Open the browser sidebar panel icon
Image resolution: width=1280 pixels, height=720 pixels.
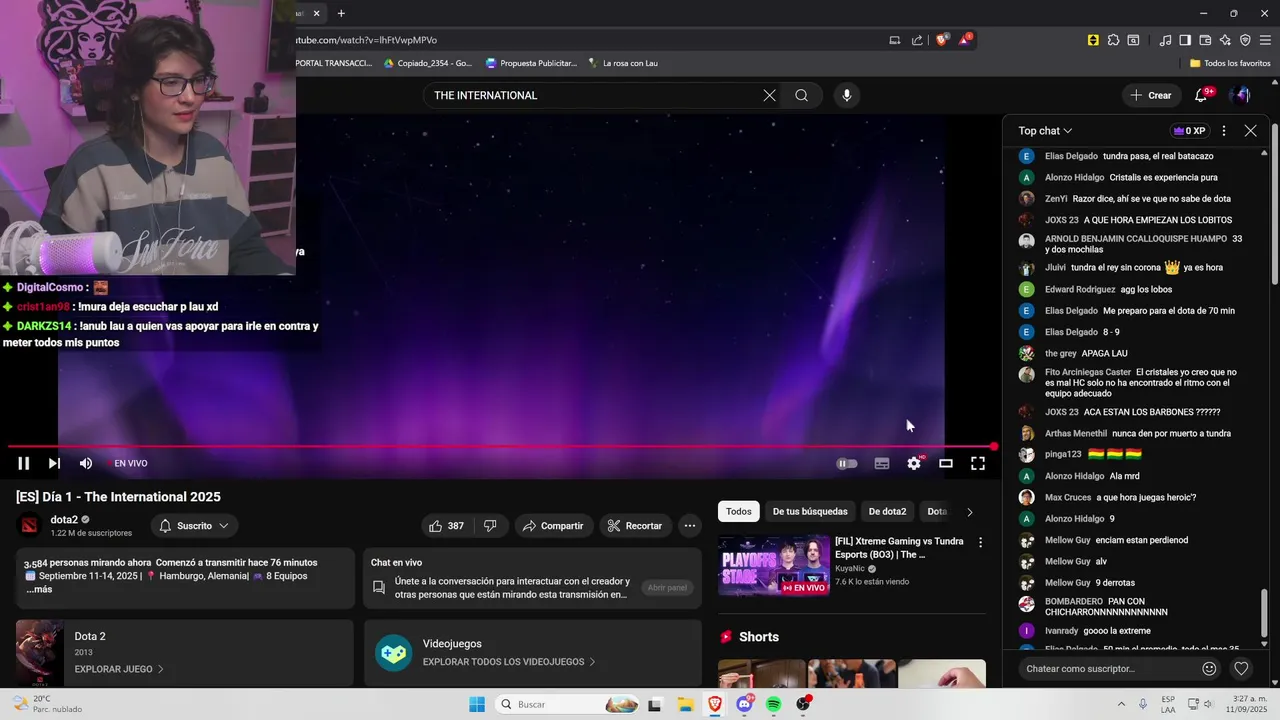tap(1185, 40)
